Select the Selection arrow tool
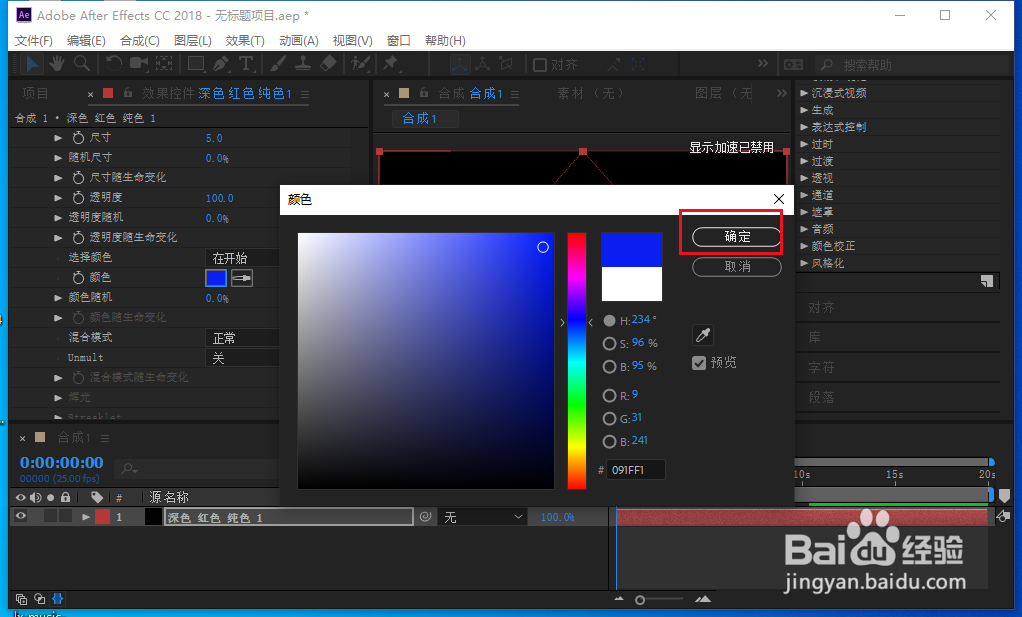 point(32,64)
